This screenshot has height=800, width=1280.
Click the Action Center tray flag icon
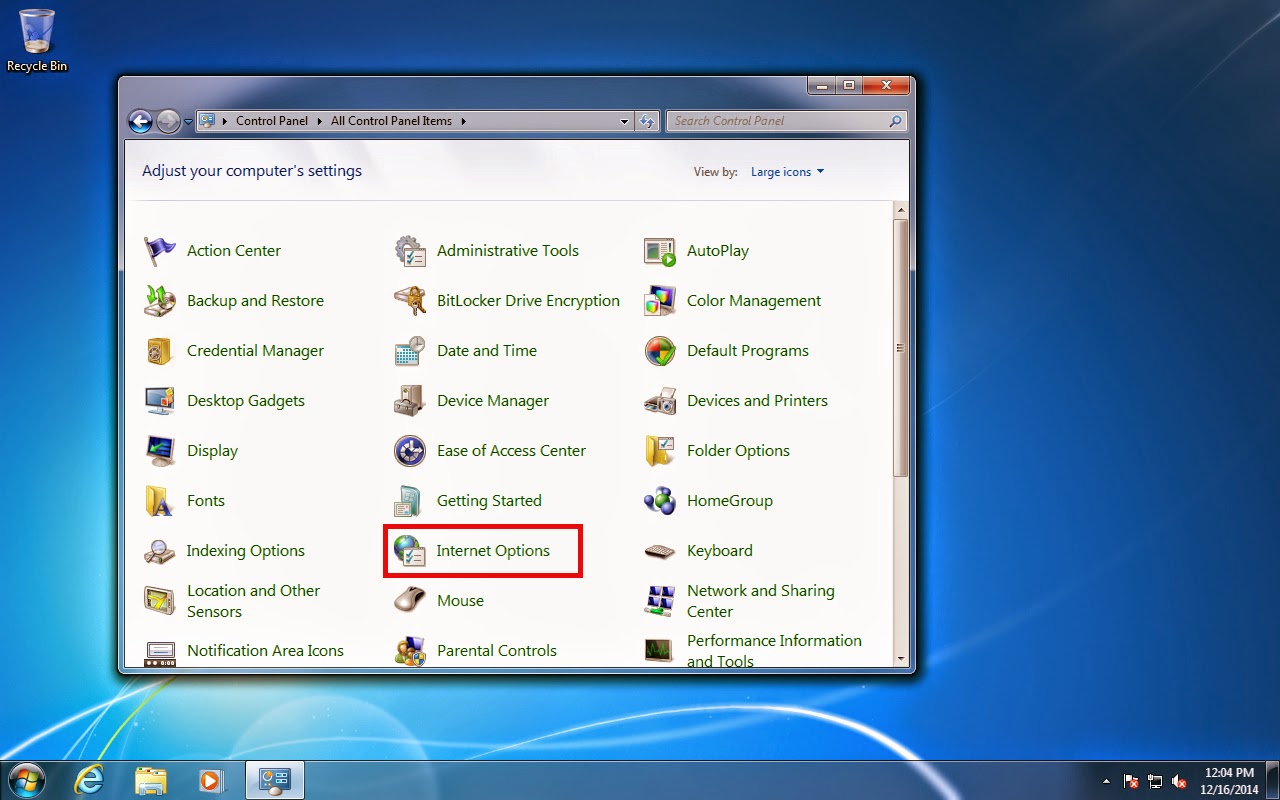[1132, 781]
